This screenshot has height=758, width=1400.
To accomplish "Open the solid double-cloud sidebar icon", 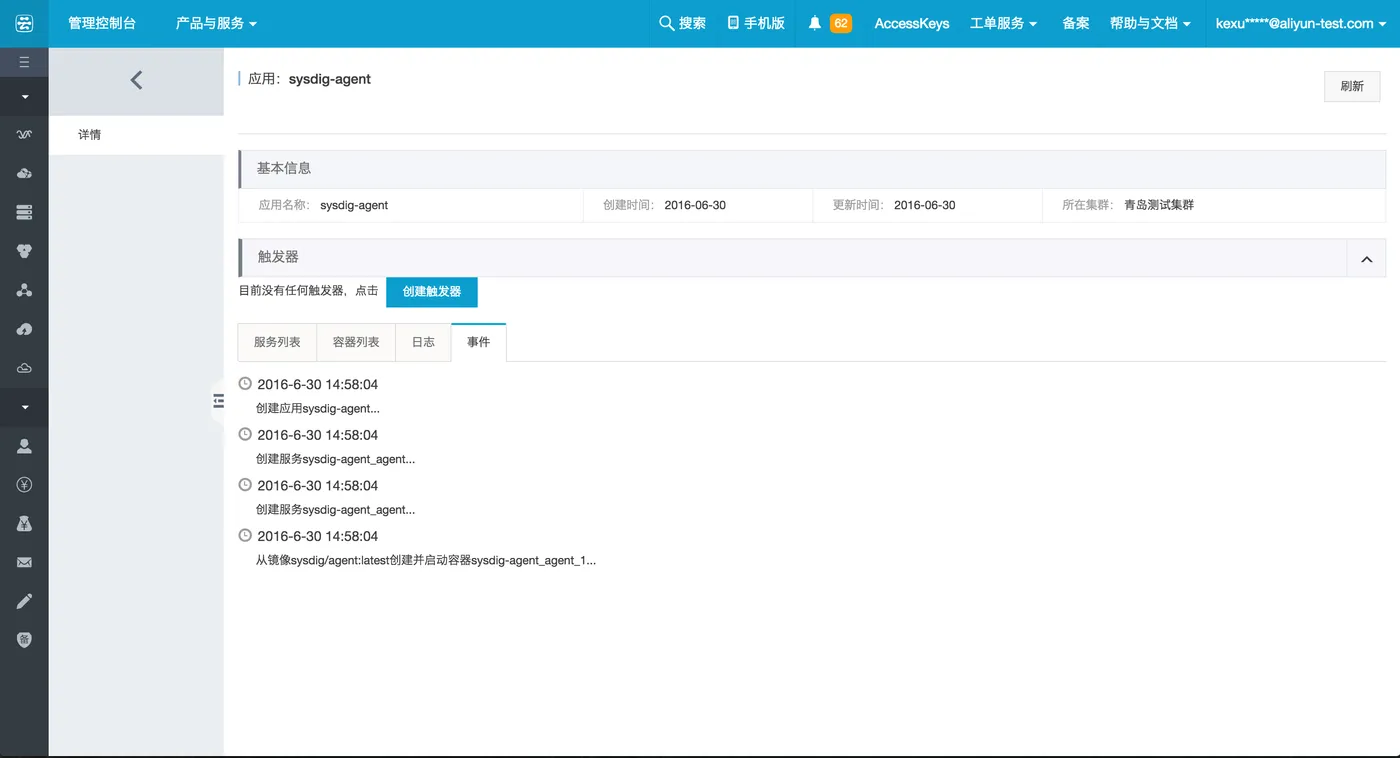I will pos(24,174).
